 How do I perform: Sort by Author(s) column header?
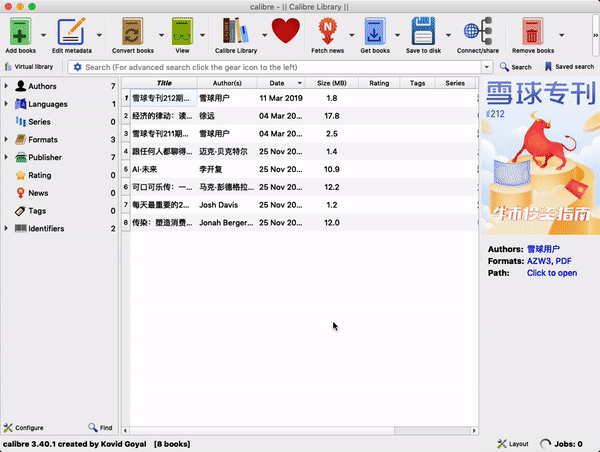click(227, 83)
